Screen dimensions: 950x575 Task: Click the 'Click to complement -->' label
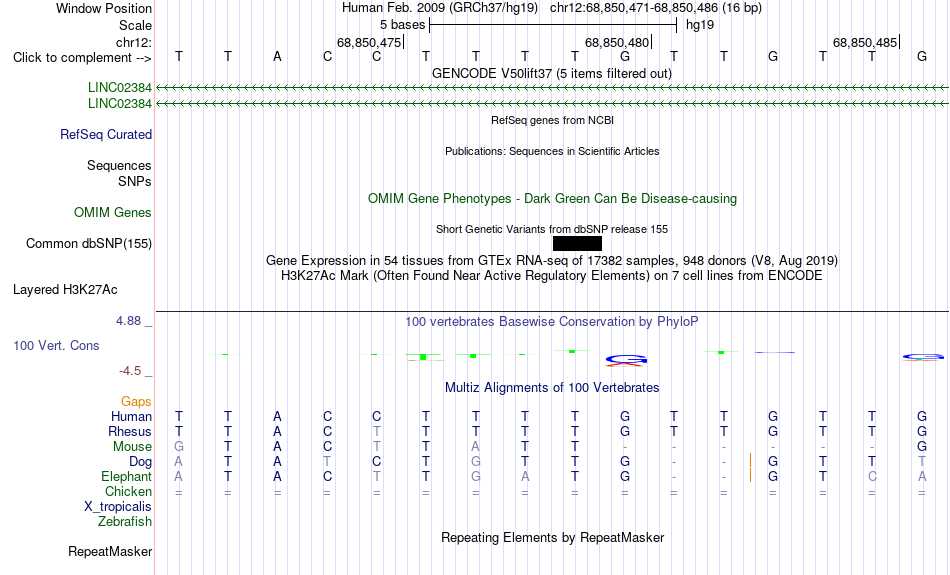82,58
